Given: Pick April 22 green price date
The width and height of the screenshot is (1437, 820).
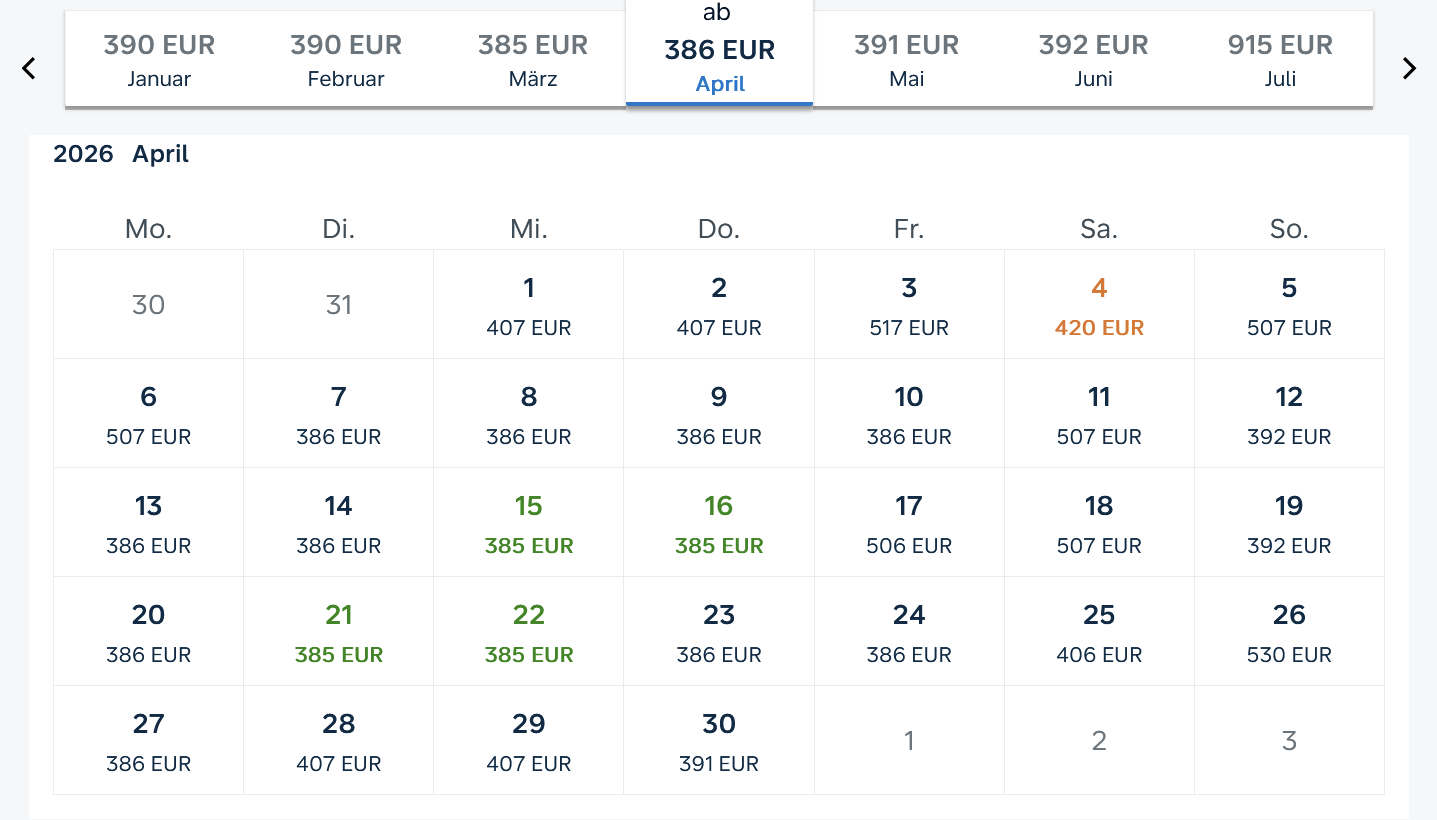Looking at the screenshot, I should pyautogui.click(x=529, y=632).
